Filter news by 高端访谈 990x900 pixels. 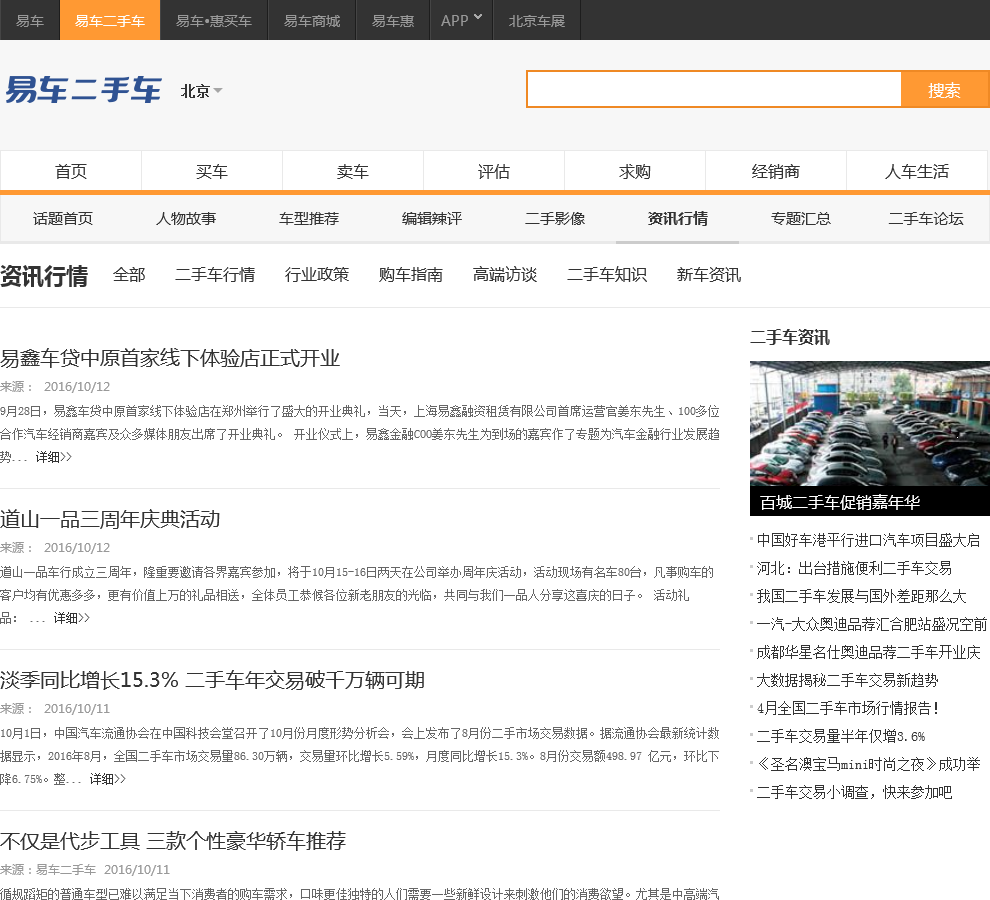pyautogui.click(x=504, y=275)
